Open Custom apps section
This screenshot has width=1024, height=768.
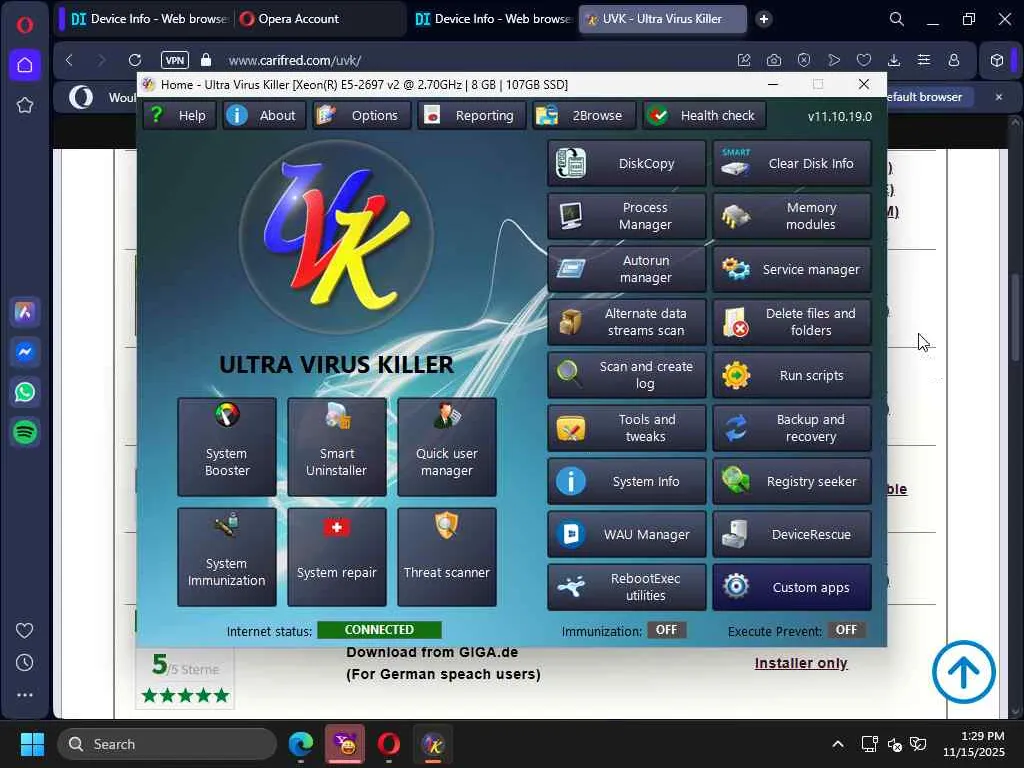792,587
